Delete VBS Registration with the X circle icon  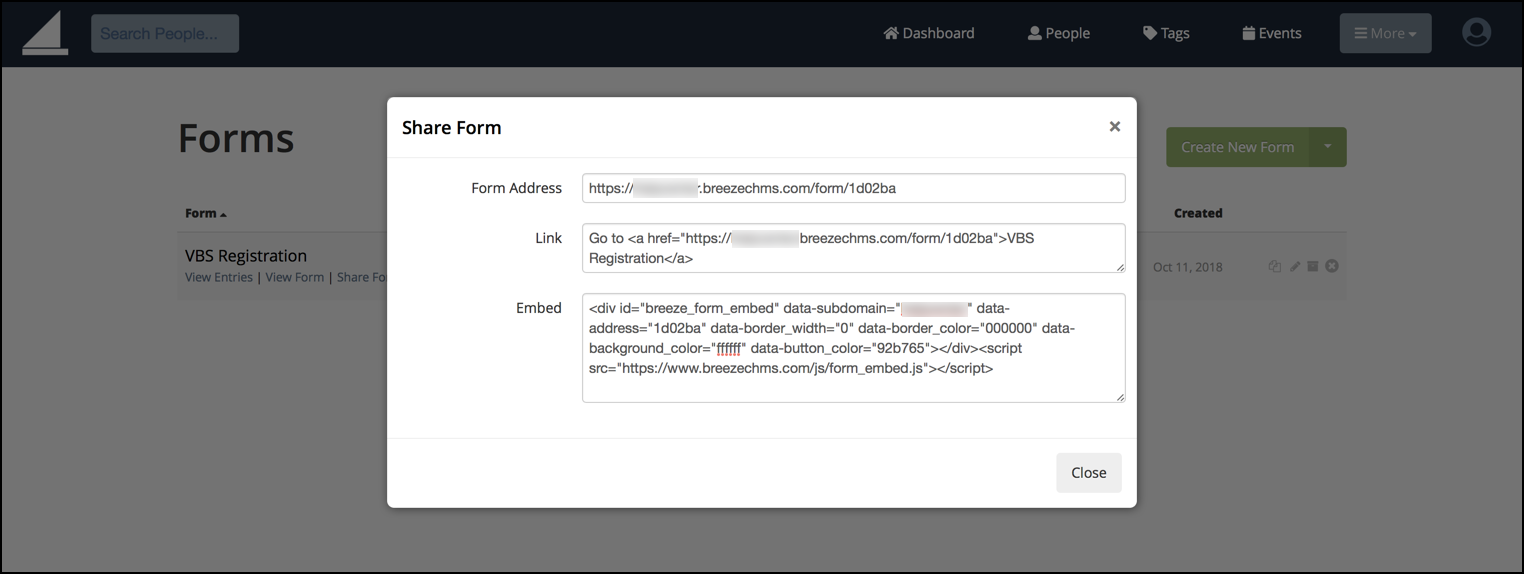(1332, 267)
